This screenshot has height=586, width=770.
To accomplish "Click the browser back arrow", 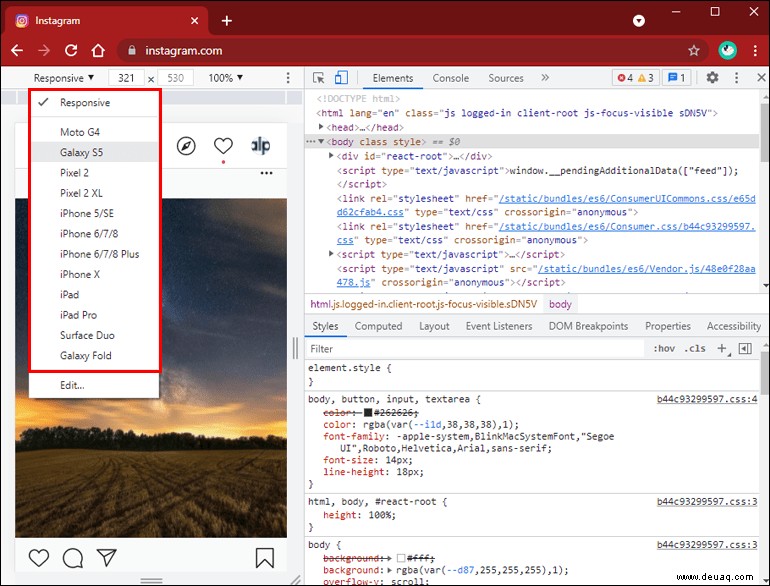I will tap(17, 51).
